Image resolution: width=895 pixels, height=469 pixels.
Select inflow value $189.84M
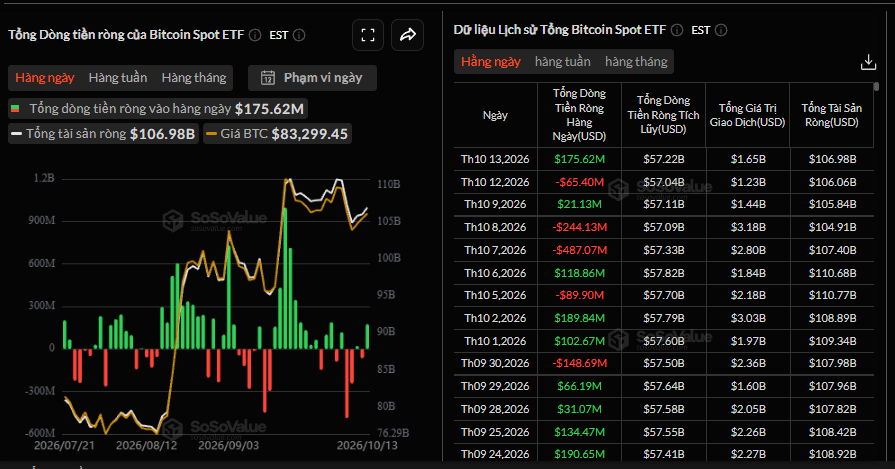579,318
